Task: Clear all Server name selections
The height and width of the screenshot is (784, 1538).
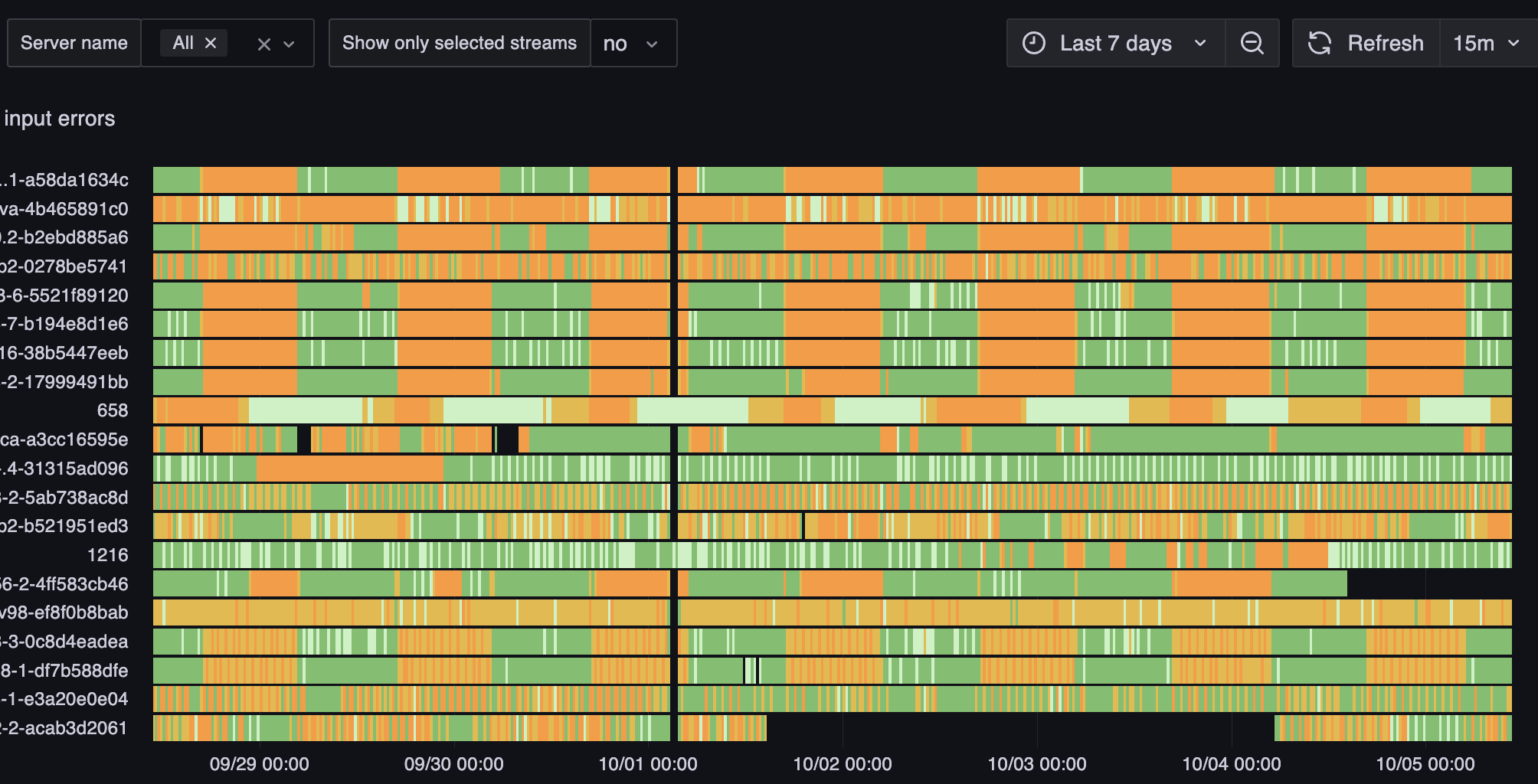Action: coord(263,44)
